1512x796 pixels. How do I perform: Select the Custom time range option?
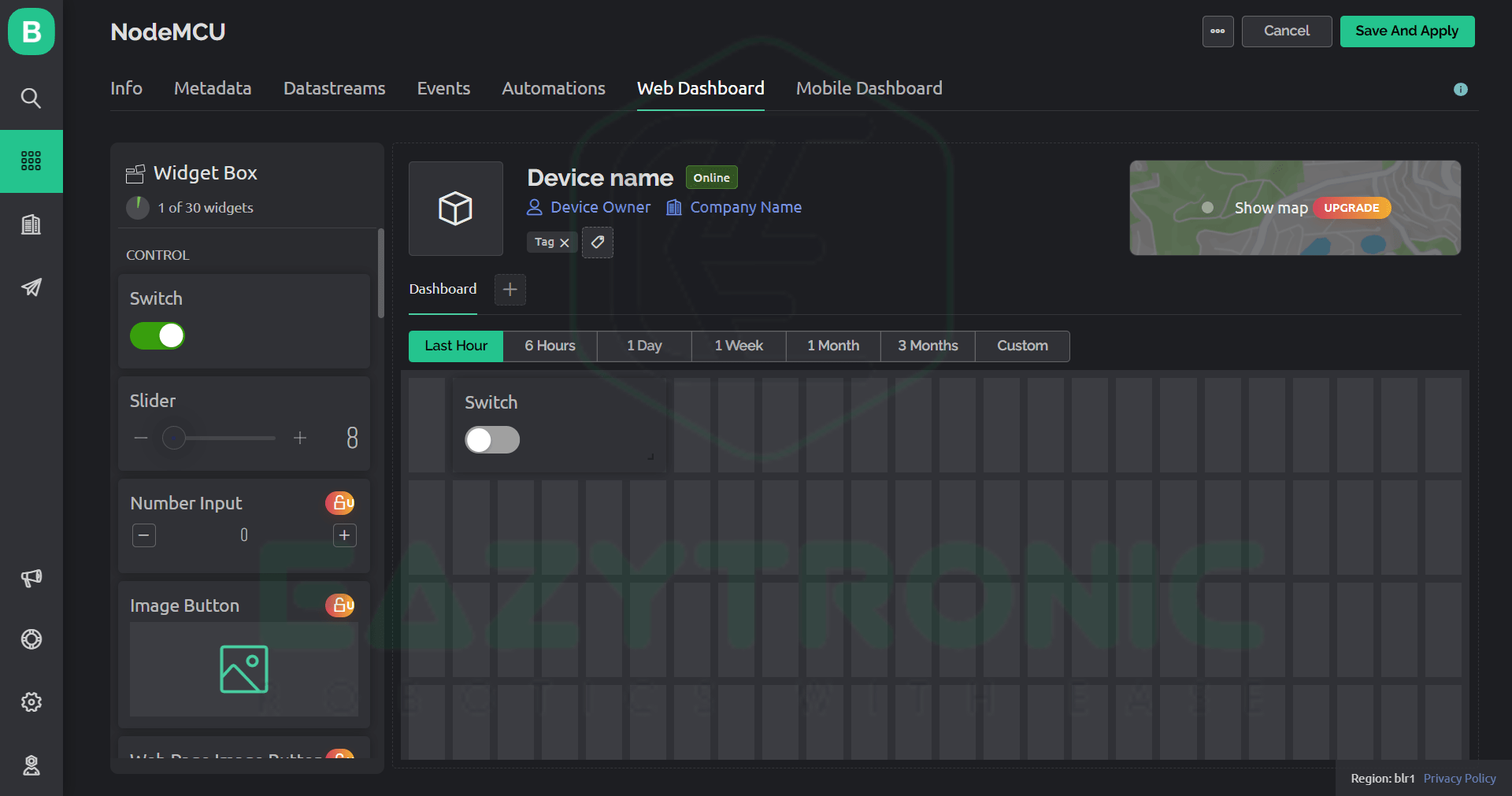point(1021,346)
